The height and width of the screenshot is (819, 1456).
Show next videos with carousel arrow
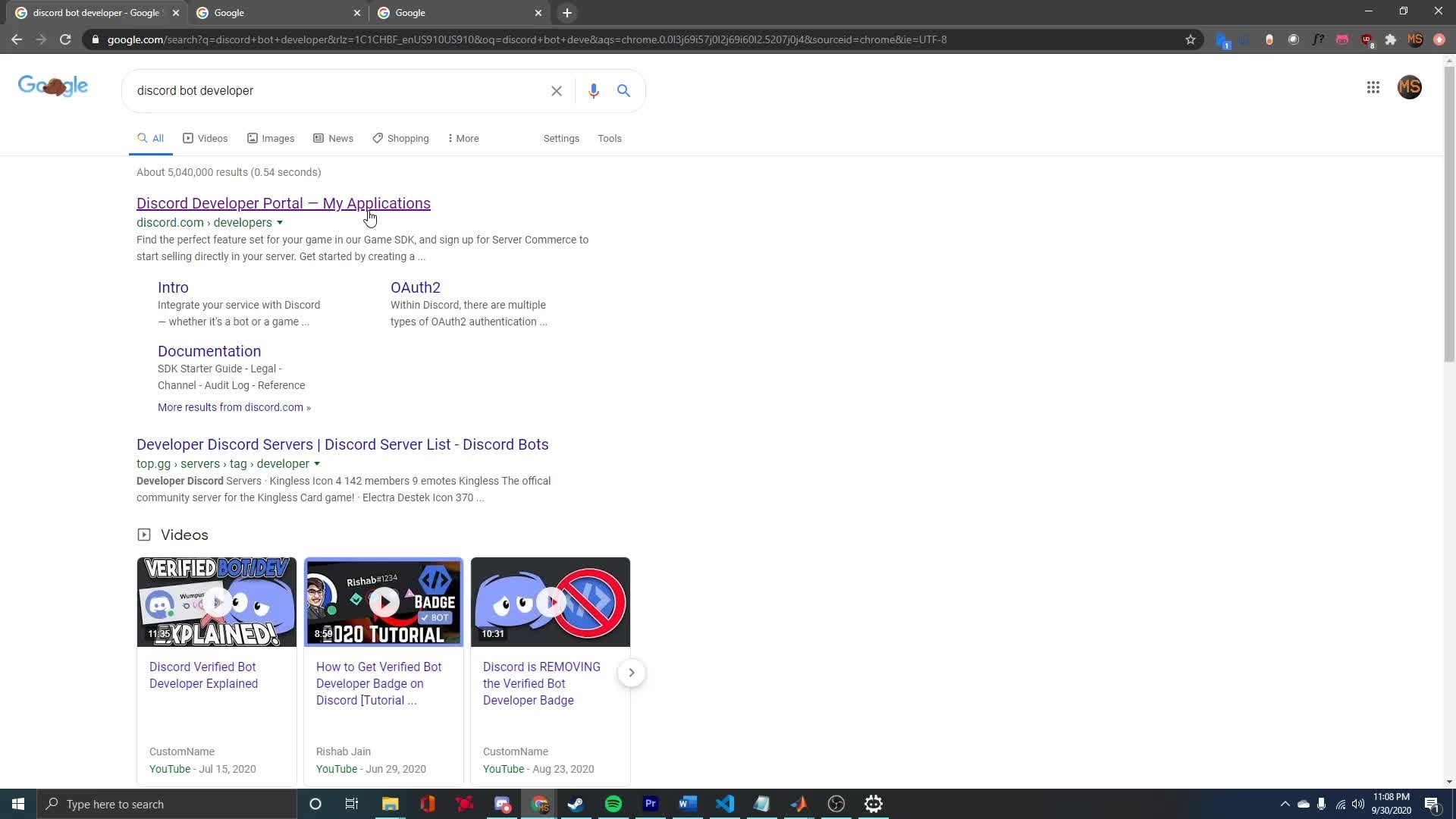[x=631, y=673]
